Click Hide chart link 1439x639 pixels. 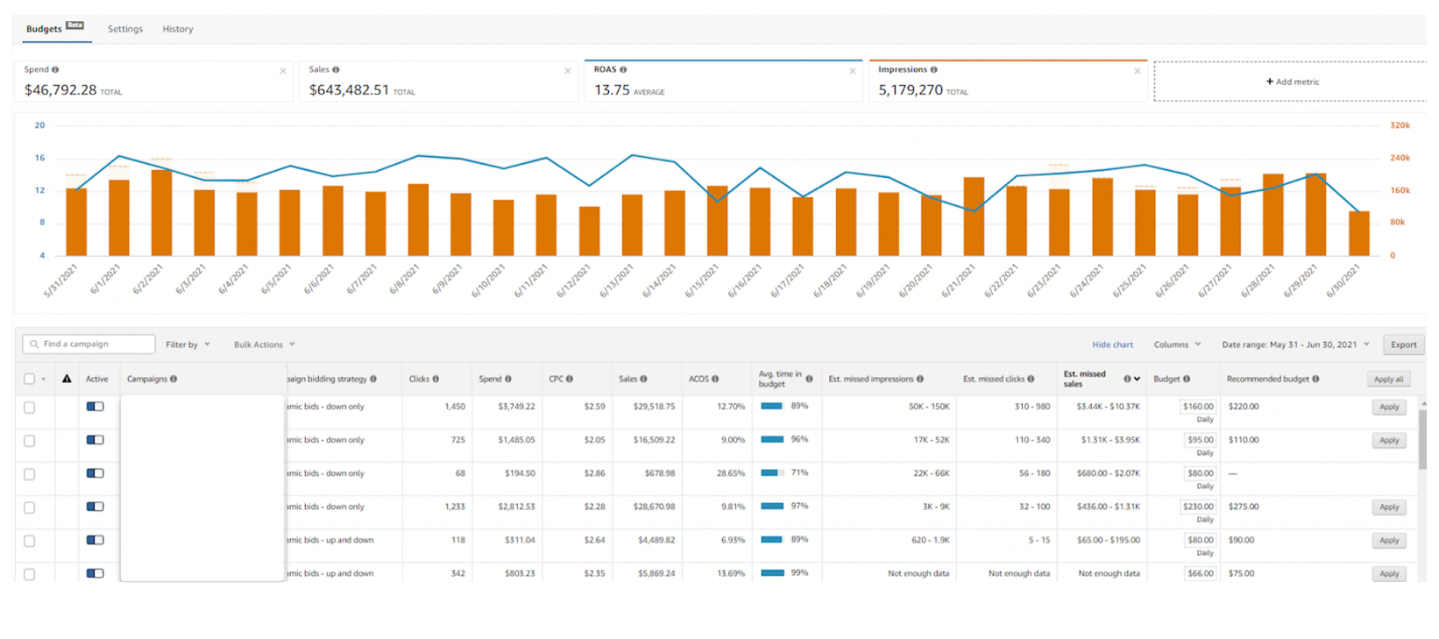[1112, 344]
